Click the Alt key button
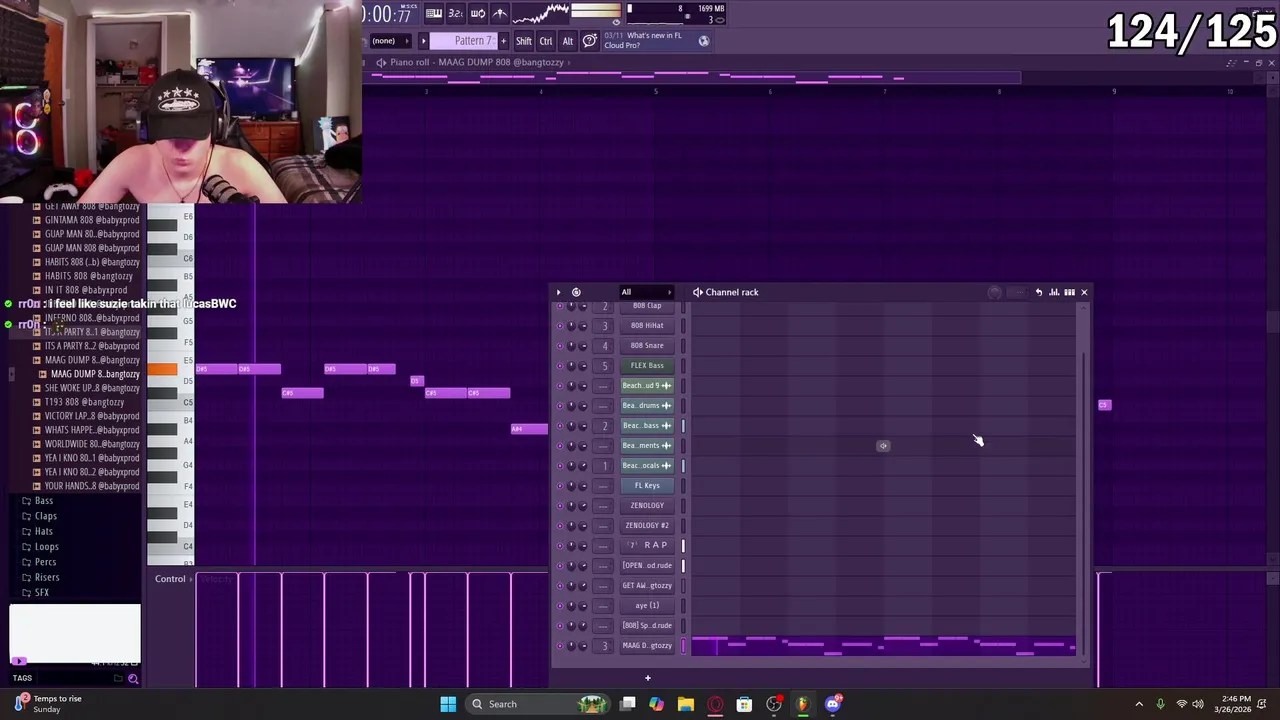 point(568,41)
